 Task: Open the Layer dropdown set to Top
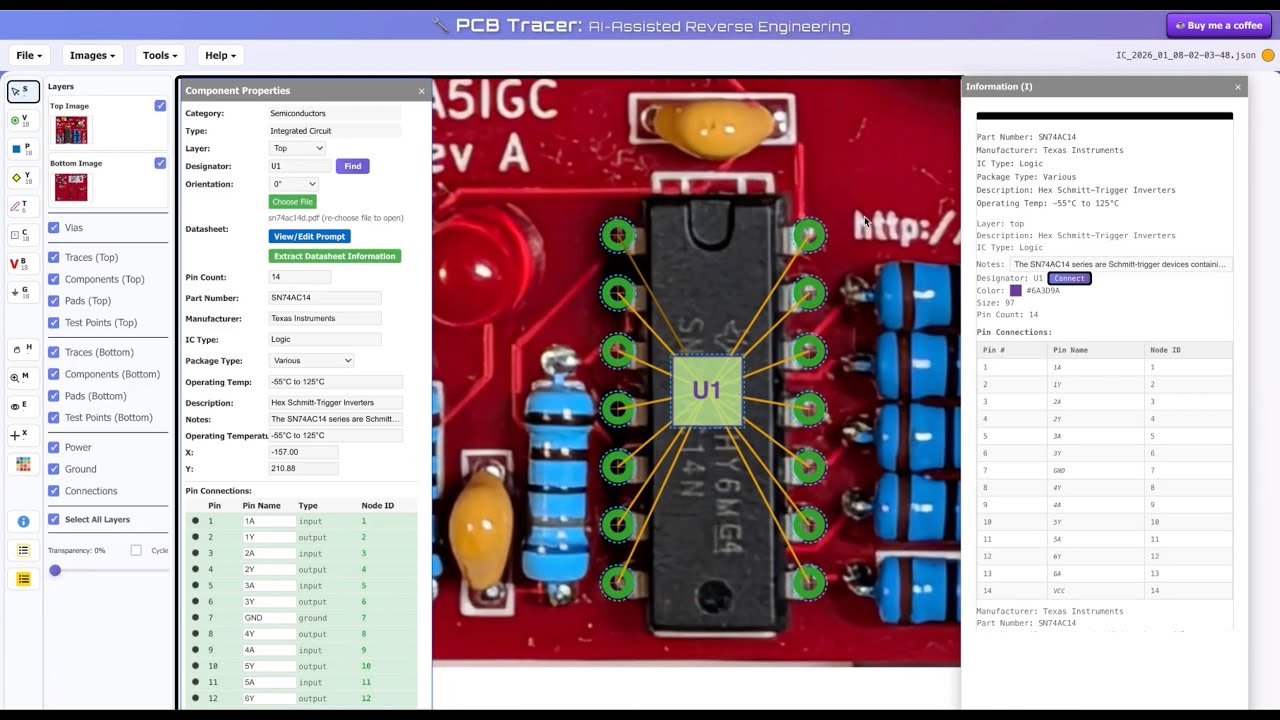[298, 148]
